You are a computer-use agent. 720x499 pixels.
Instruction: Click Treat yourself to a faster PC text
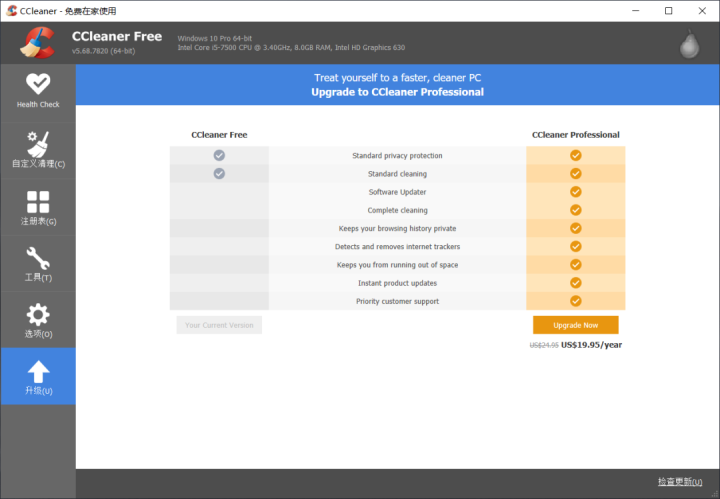[397, 78]
